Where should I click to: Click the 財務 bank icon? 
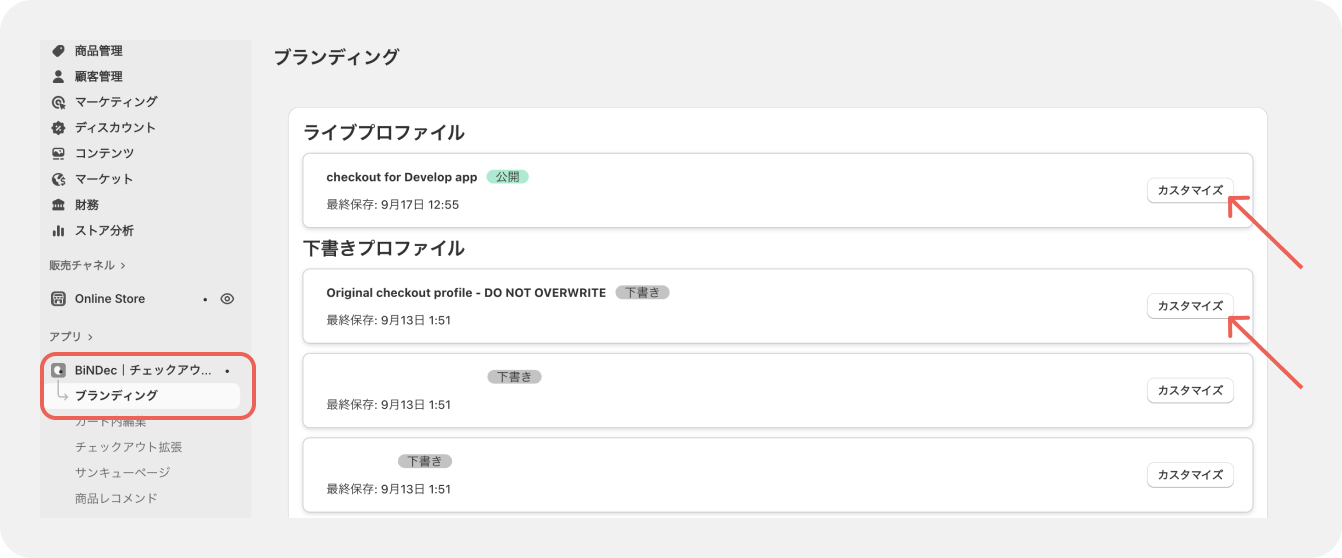point(58,205)
